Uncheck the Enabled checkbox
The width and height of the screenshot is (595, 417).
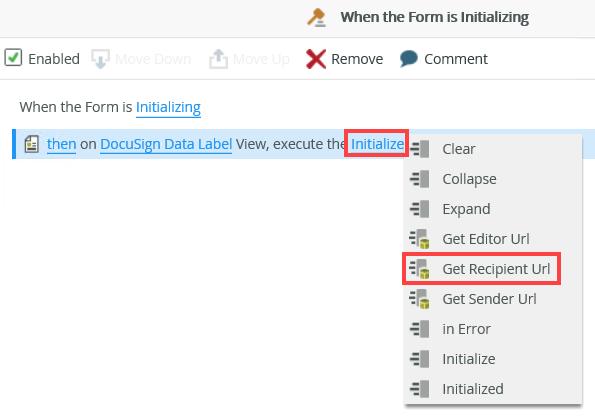(x=13, y=58)
